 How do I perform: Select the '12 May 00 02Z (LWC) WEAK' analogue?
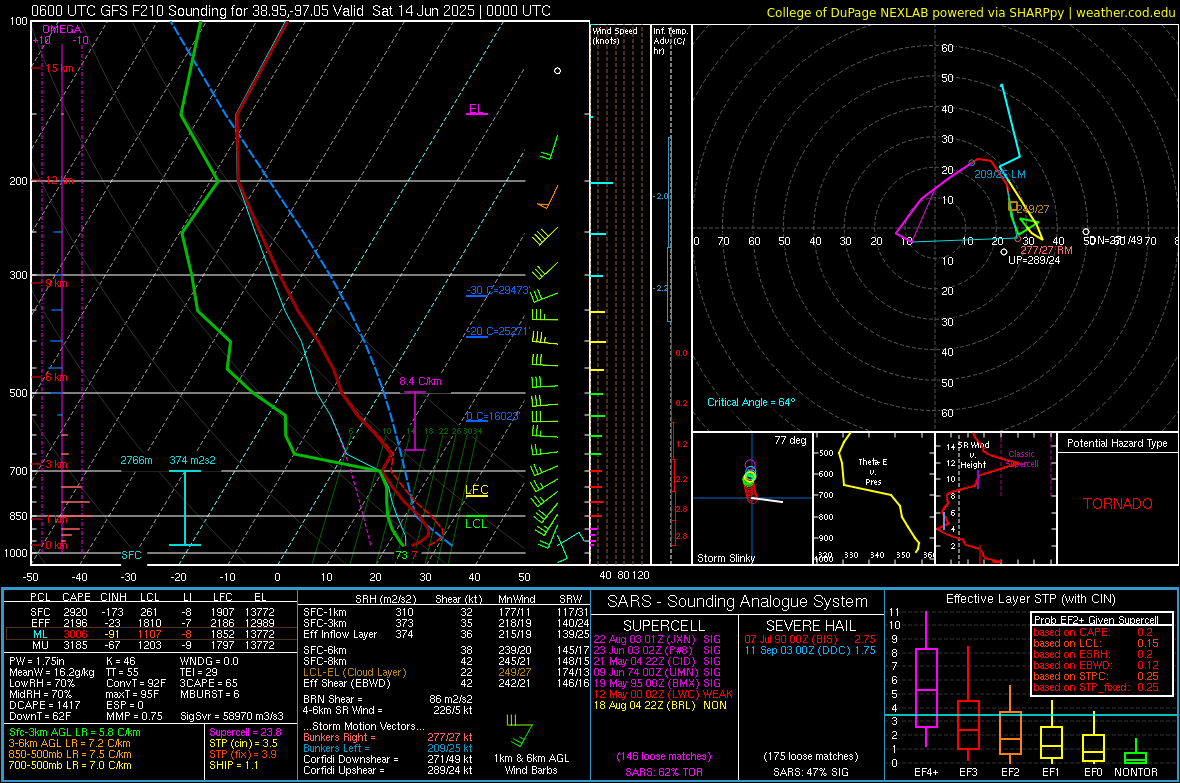pyautogui.click(x=663, y=694)
